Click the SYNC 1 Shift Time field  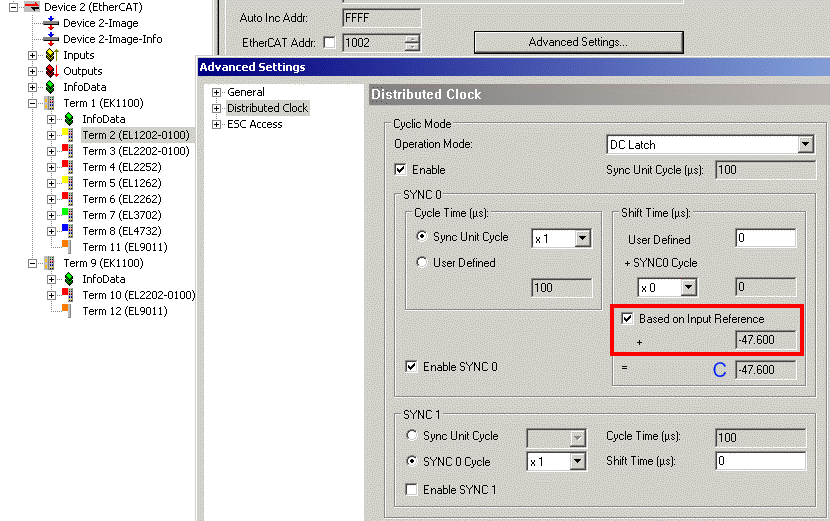coord(761,461)
